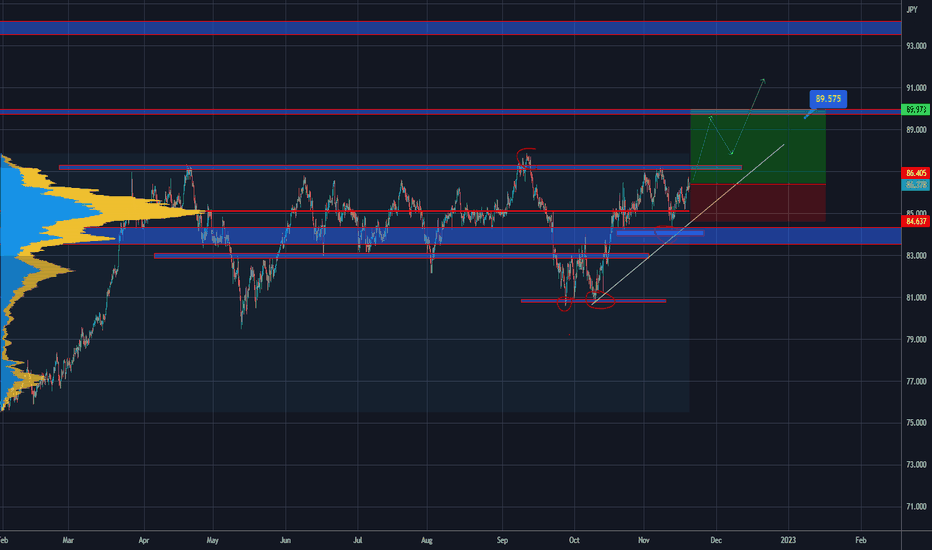Image resolution: width=932 pixels, height=550 pixels.
Task: Click the JPY currency label
Action: tap(912, 10)
